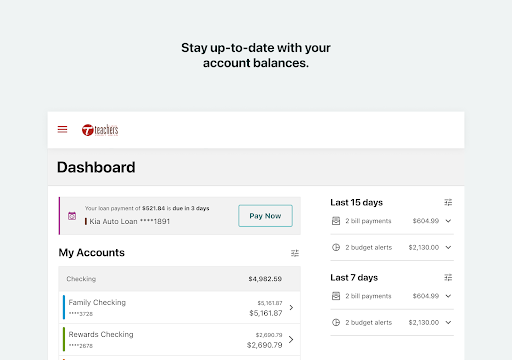This screenshot has height=360, width=512.
Task: Select the Kia Auto Loan ****1891 link
Action: point(130,221)
